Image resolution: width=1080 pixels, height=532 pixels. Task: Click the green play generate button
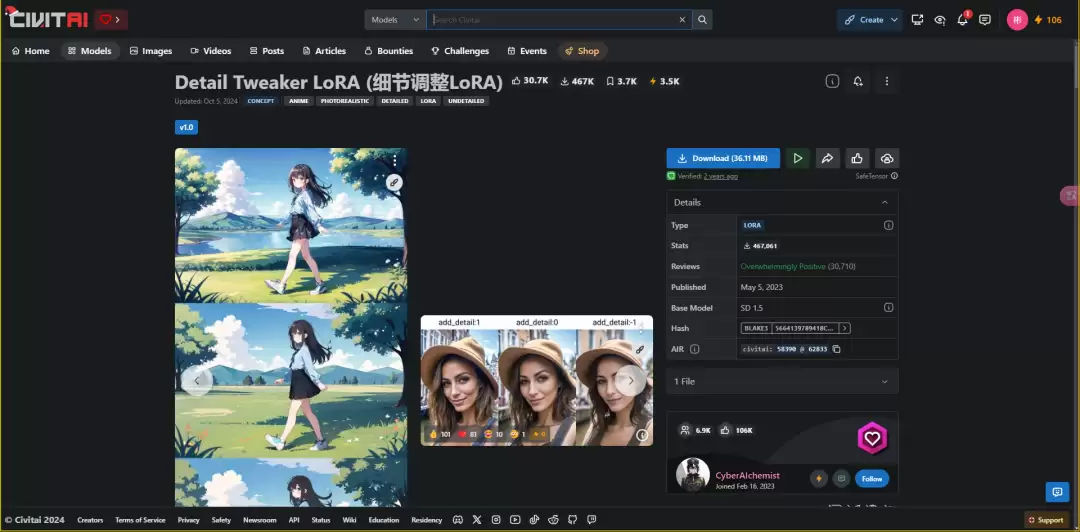[x=798, y=158]
